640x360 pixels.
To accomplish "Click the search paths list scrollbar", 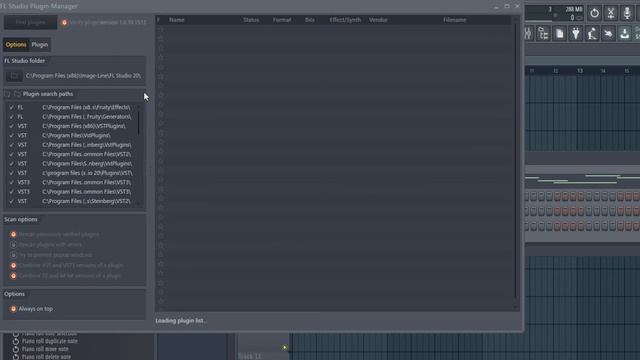I will 139,122.
